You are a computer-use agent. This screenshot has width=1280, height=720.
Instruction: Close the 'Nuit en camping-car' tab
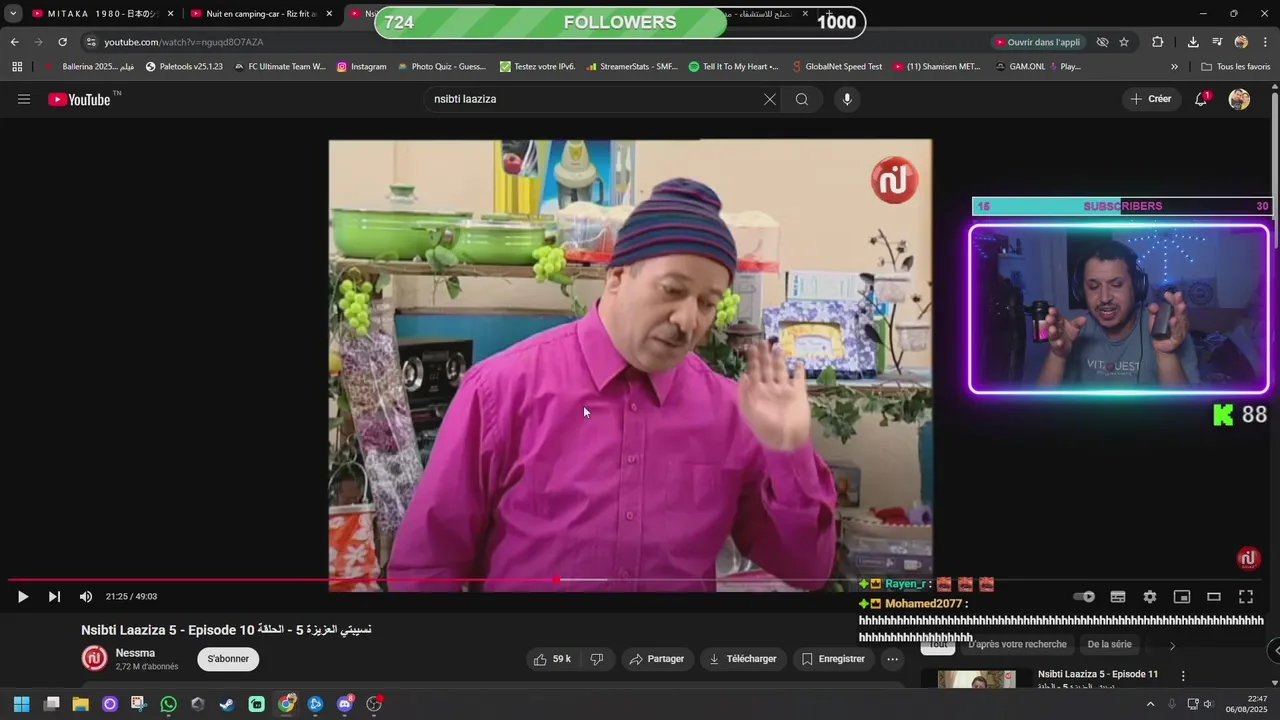coord(329,14)
